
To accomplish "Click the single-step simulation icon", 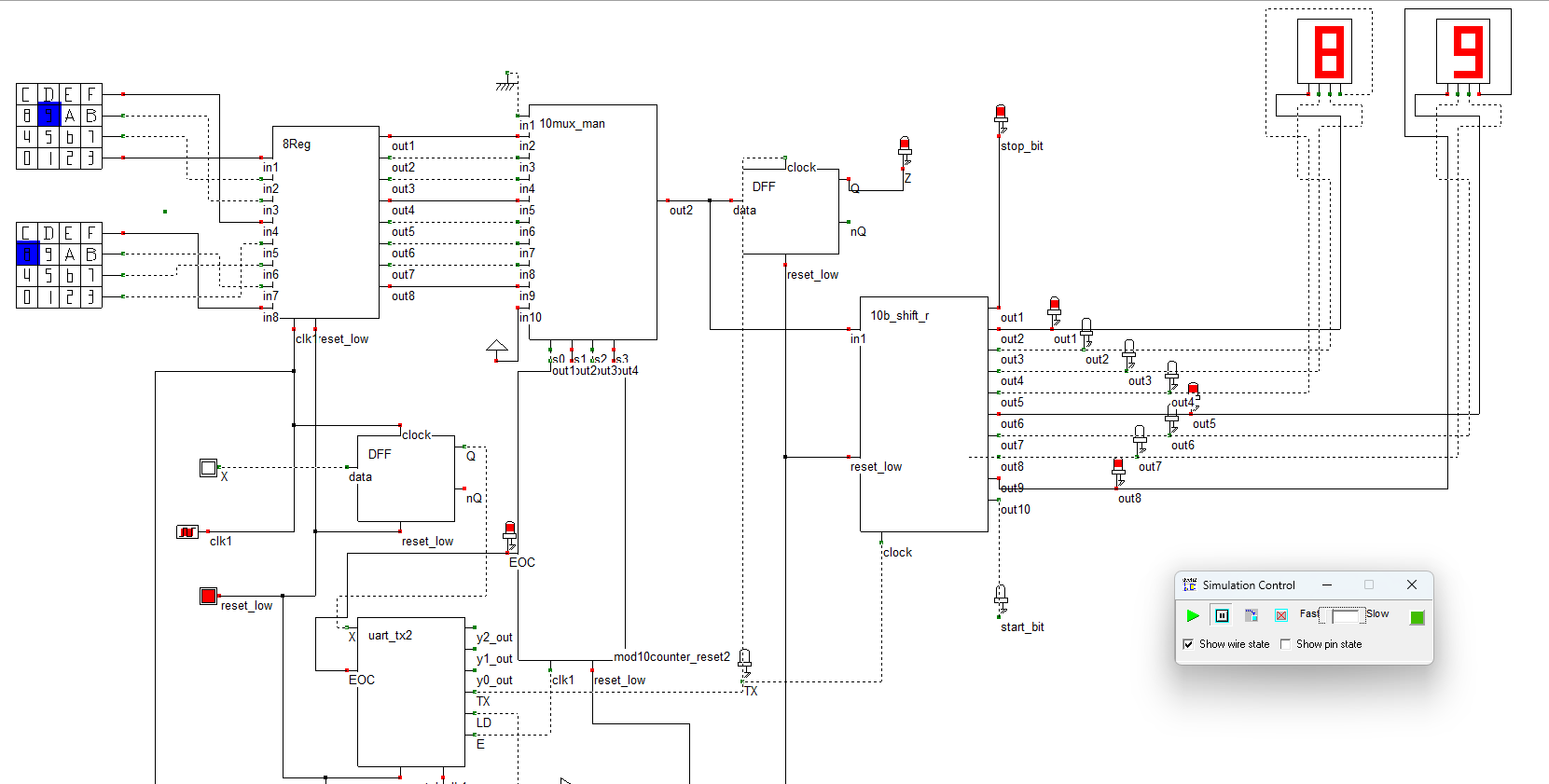I will pyautogui.click(x=1252, y=615).
